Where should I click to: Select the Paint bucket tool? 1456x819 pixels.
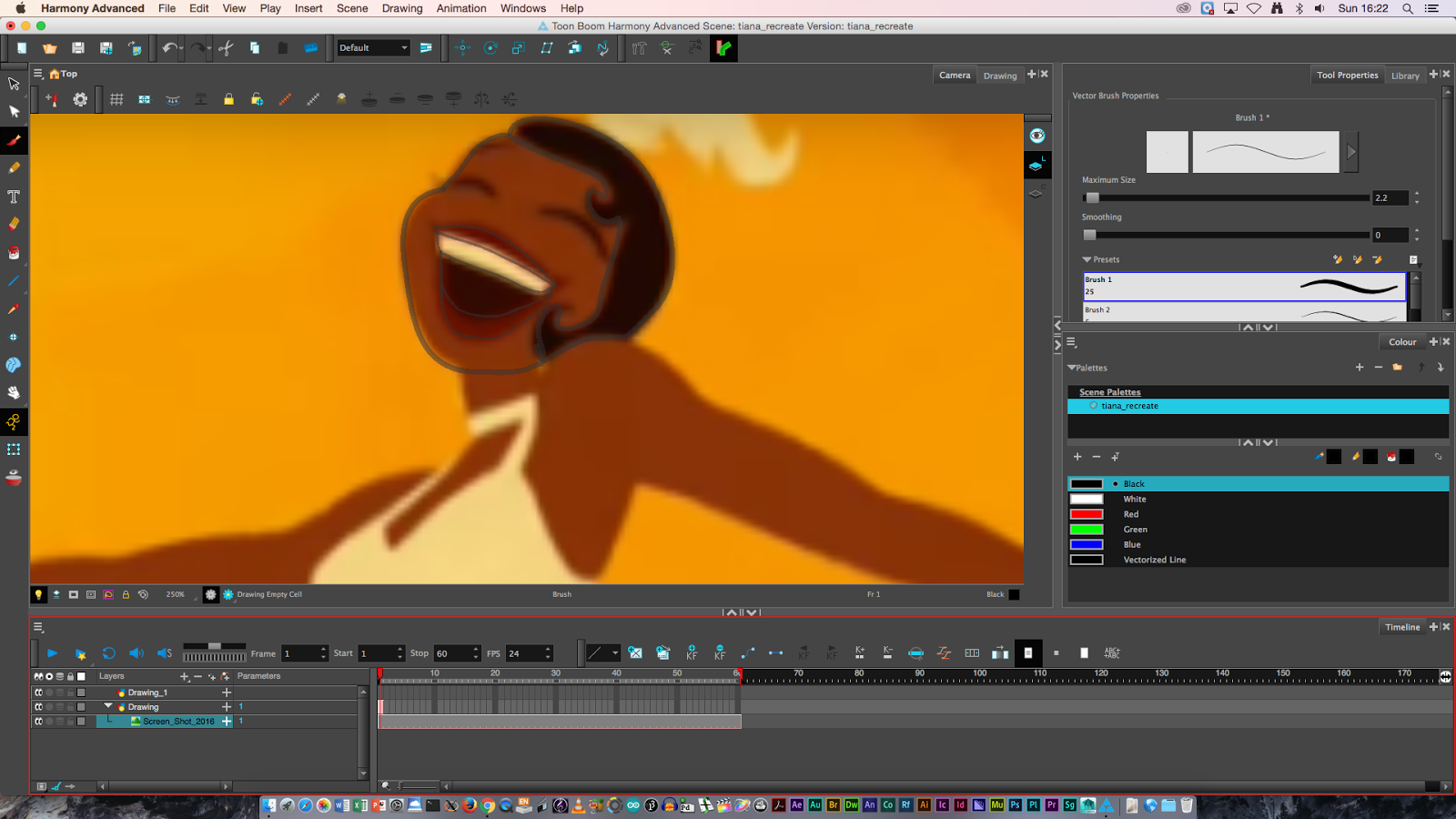pos(14,252)
